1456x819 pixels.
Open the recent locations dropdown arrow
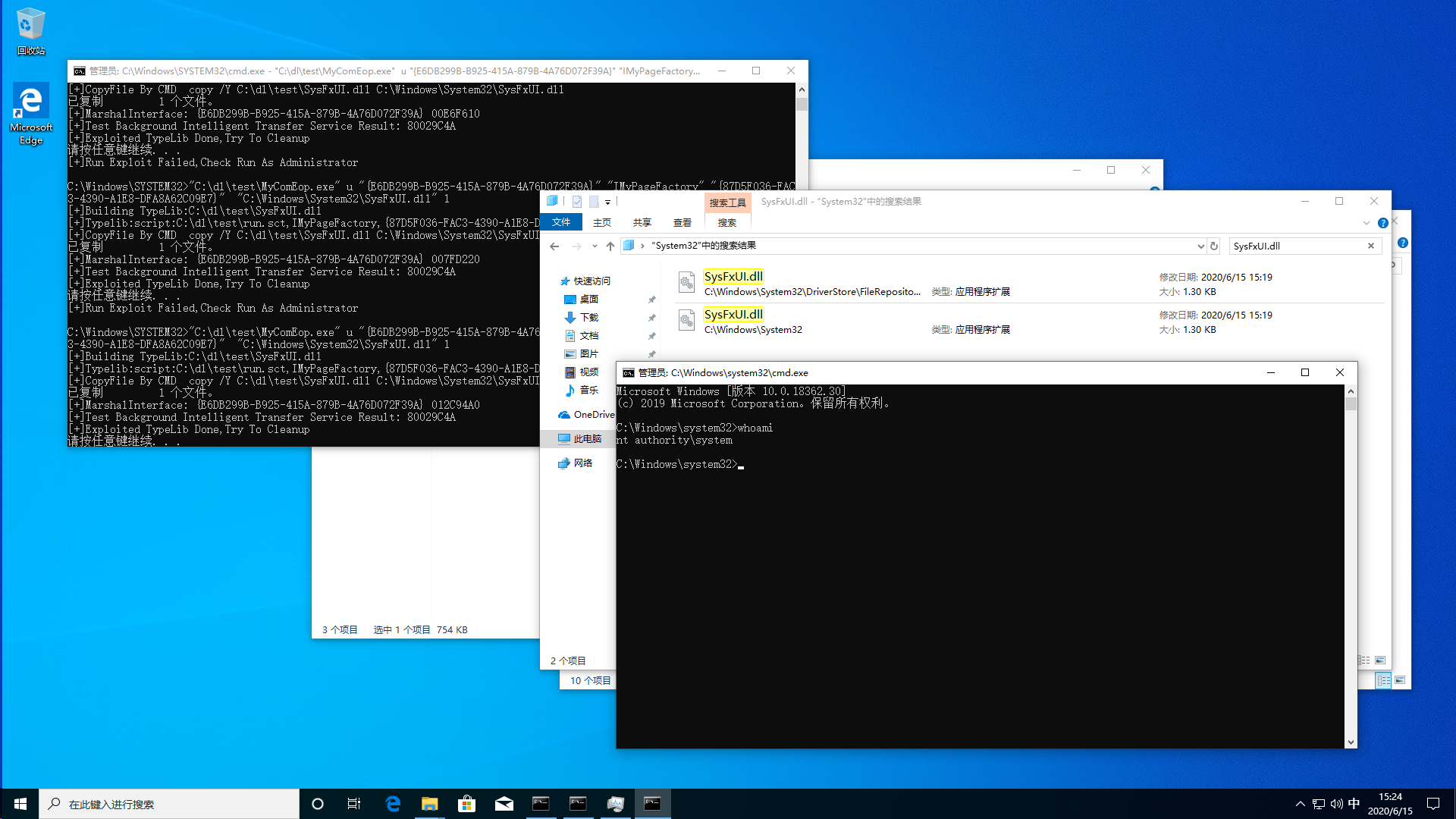(x=595, y=246)
